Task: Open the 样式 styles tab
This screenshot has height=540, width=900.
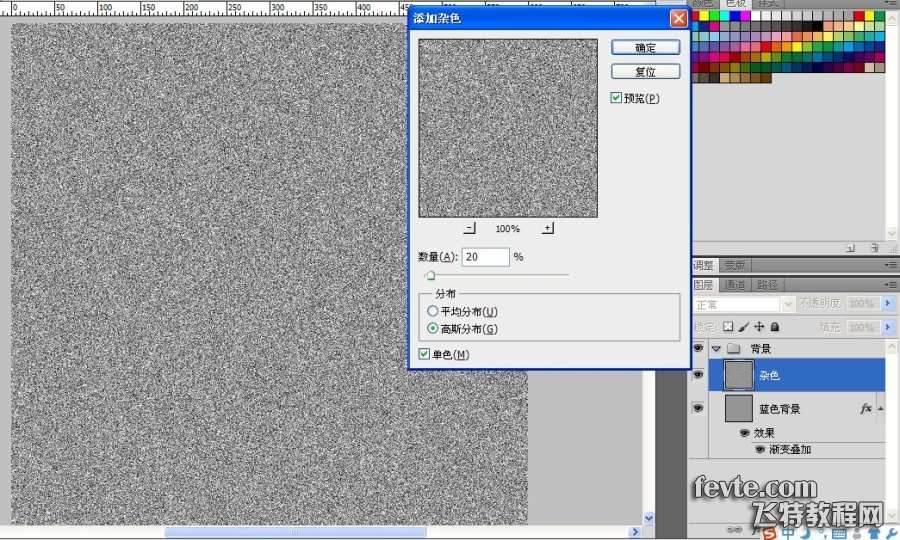Action: [x=767, y=3]
